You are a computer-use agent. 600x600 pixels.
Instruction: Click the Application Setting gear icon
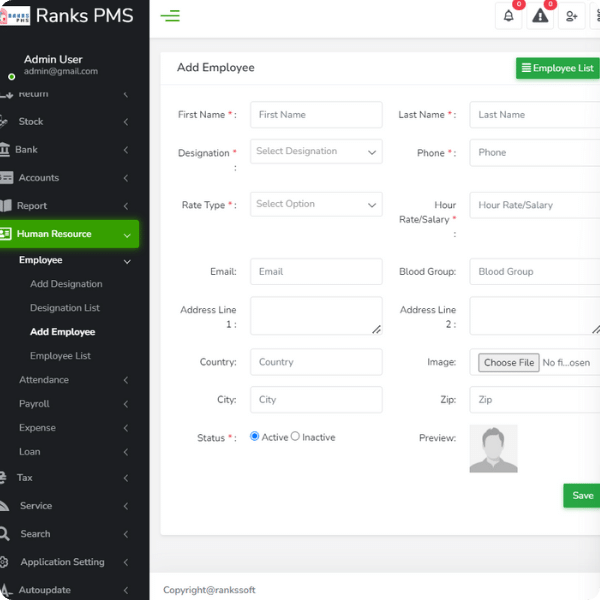pyautogui.click(x=5, y=562)
